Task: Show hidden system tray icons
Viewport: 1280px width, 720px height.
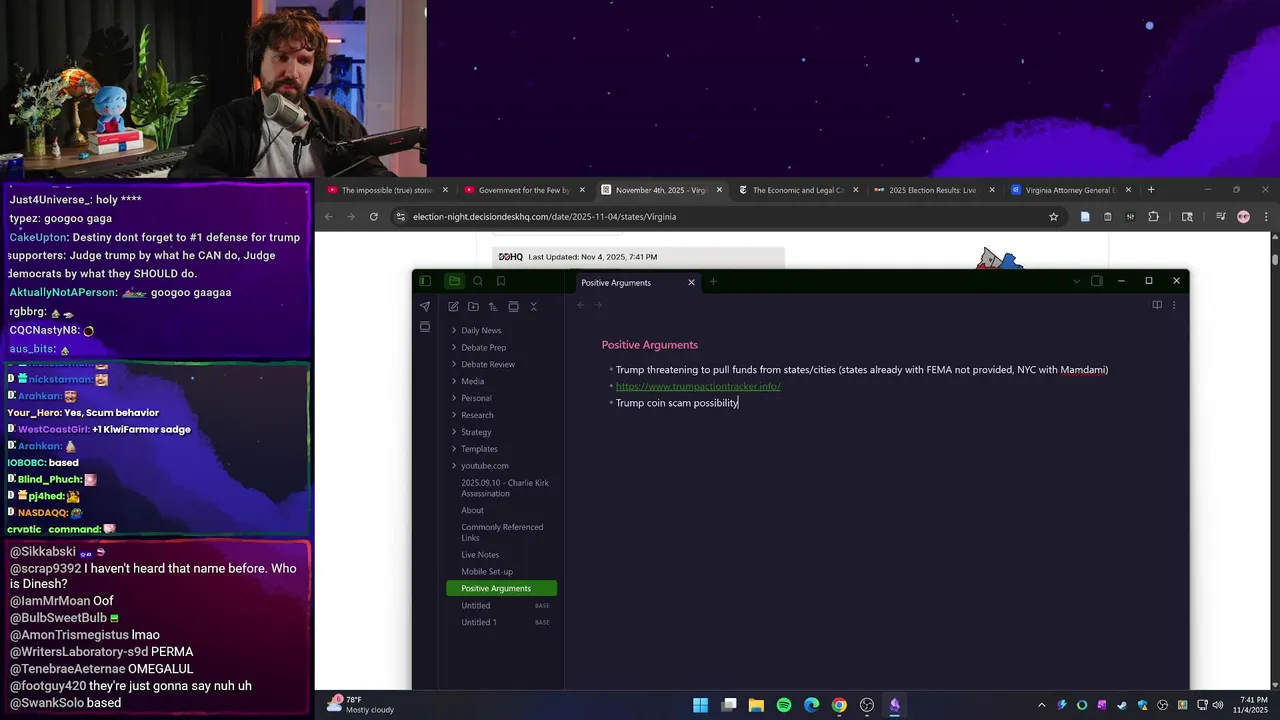Action: coord(1041,706)
